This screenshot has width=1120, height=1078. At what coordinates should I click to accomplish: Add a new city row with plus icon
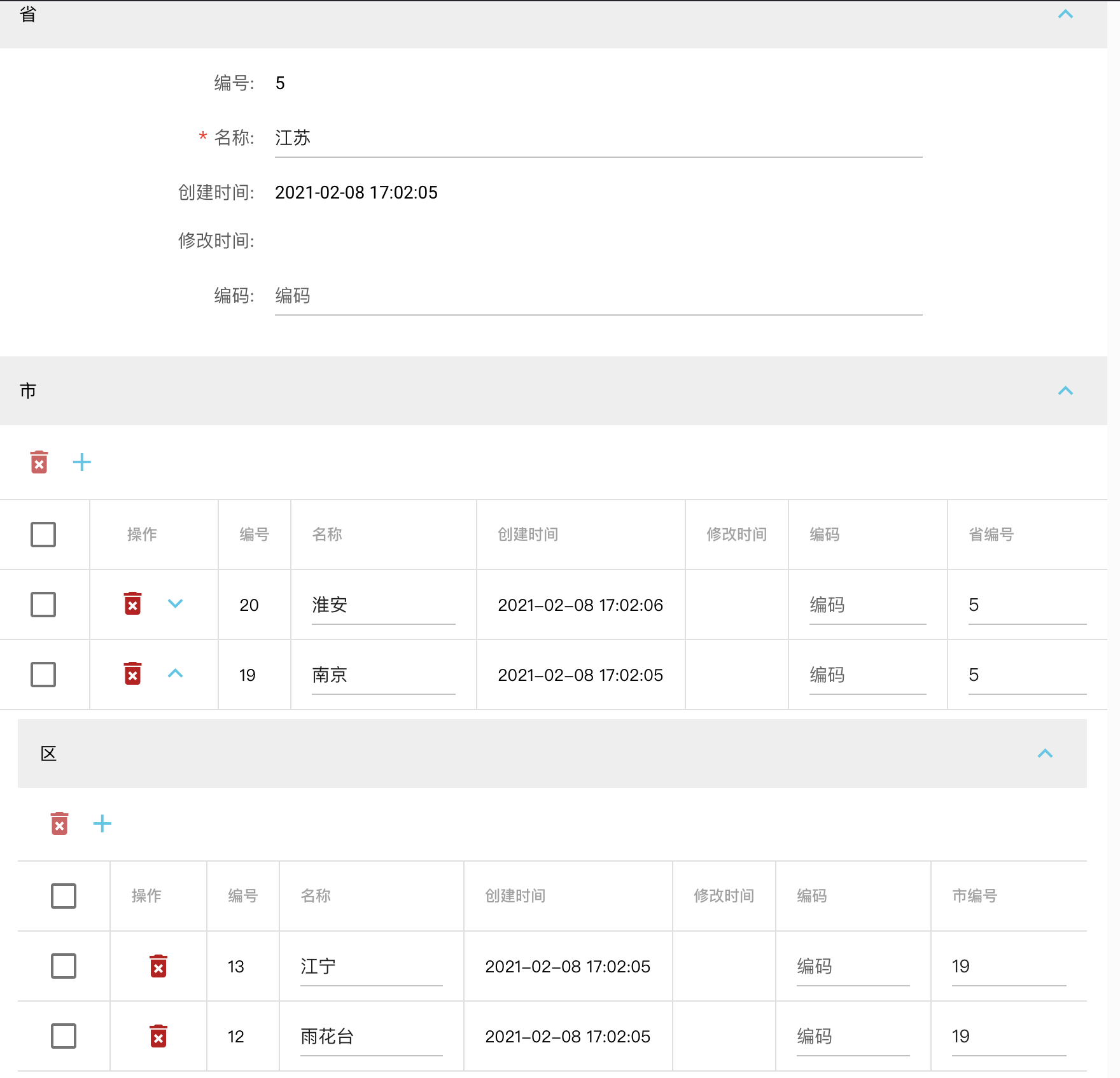coord(82,462)
